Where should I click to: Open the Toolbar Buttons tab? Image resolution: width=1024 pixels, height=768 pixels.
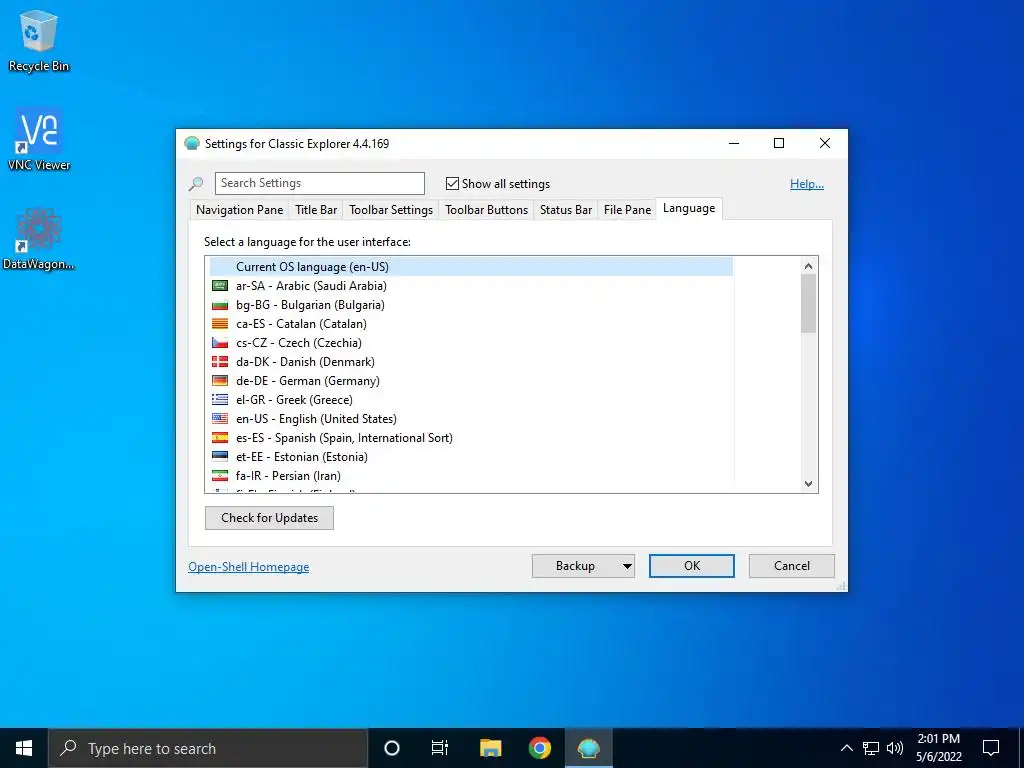(x=487, y=210)
